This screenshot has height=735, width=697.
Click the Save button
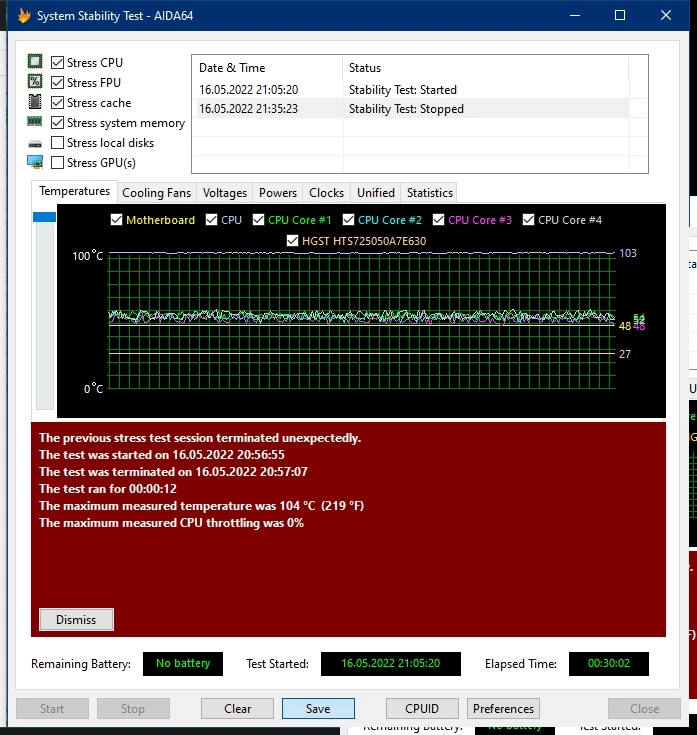[318, 708]
